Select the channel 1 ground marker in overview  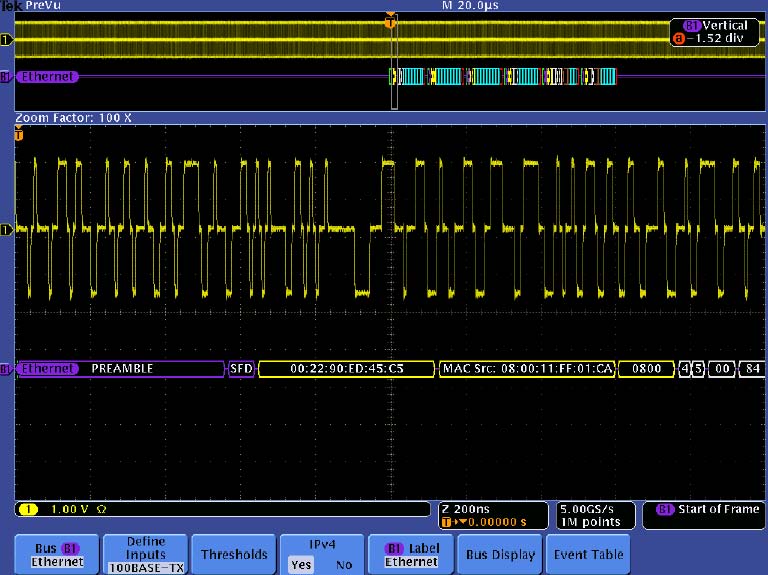(x=7, y=40)
